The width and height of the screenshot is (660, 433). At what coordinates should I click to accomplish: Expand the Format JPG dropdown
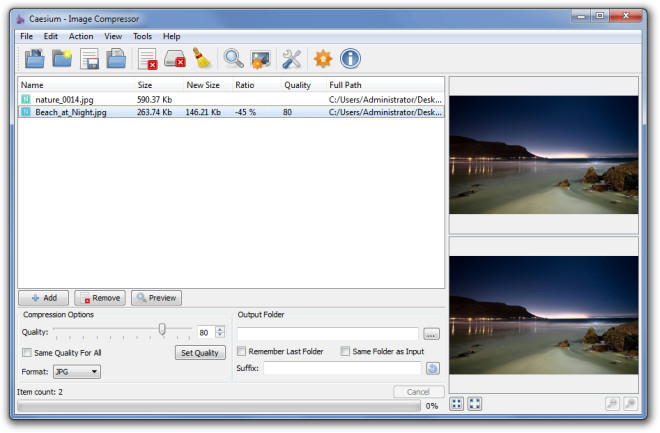76,372
